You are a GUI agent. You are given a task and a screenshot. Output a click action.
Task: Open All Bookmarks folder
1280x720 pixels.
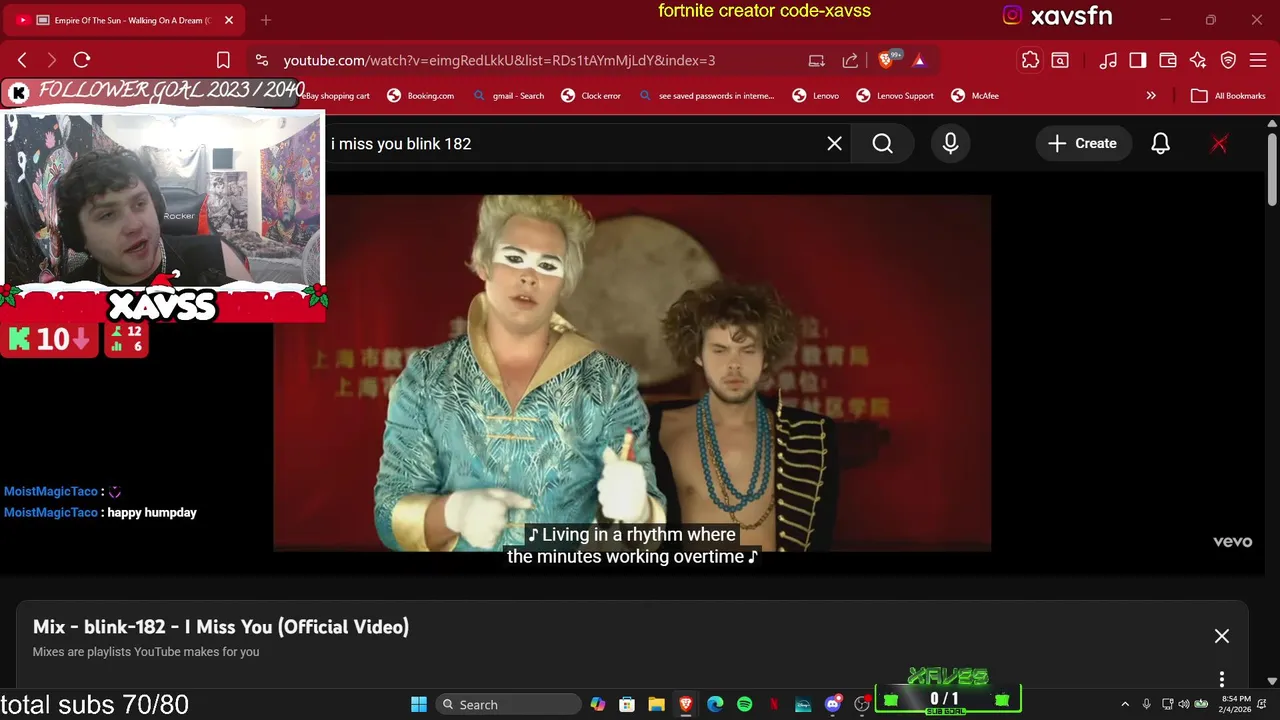1229,96
